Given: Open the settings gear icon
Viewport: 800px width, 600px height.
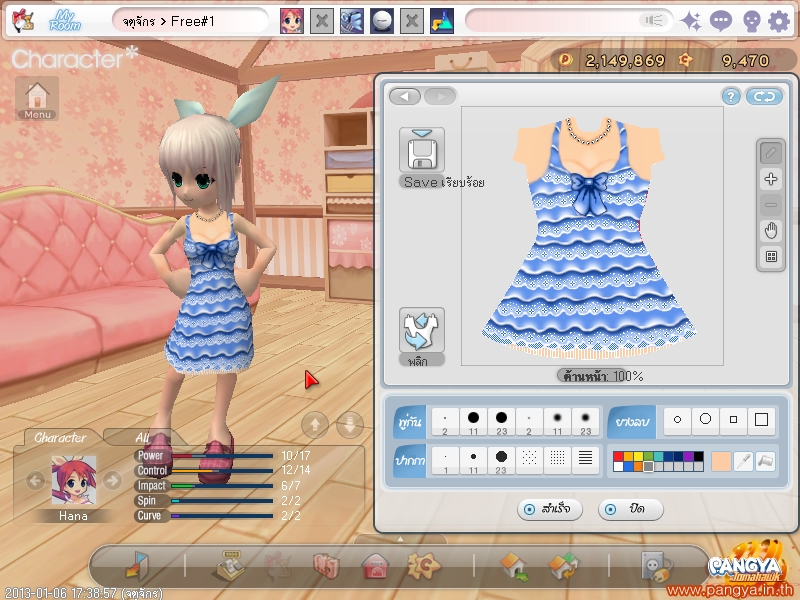Looking at the screenshot, I should [x=779, y=21].
